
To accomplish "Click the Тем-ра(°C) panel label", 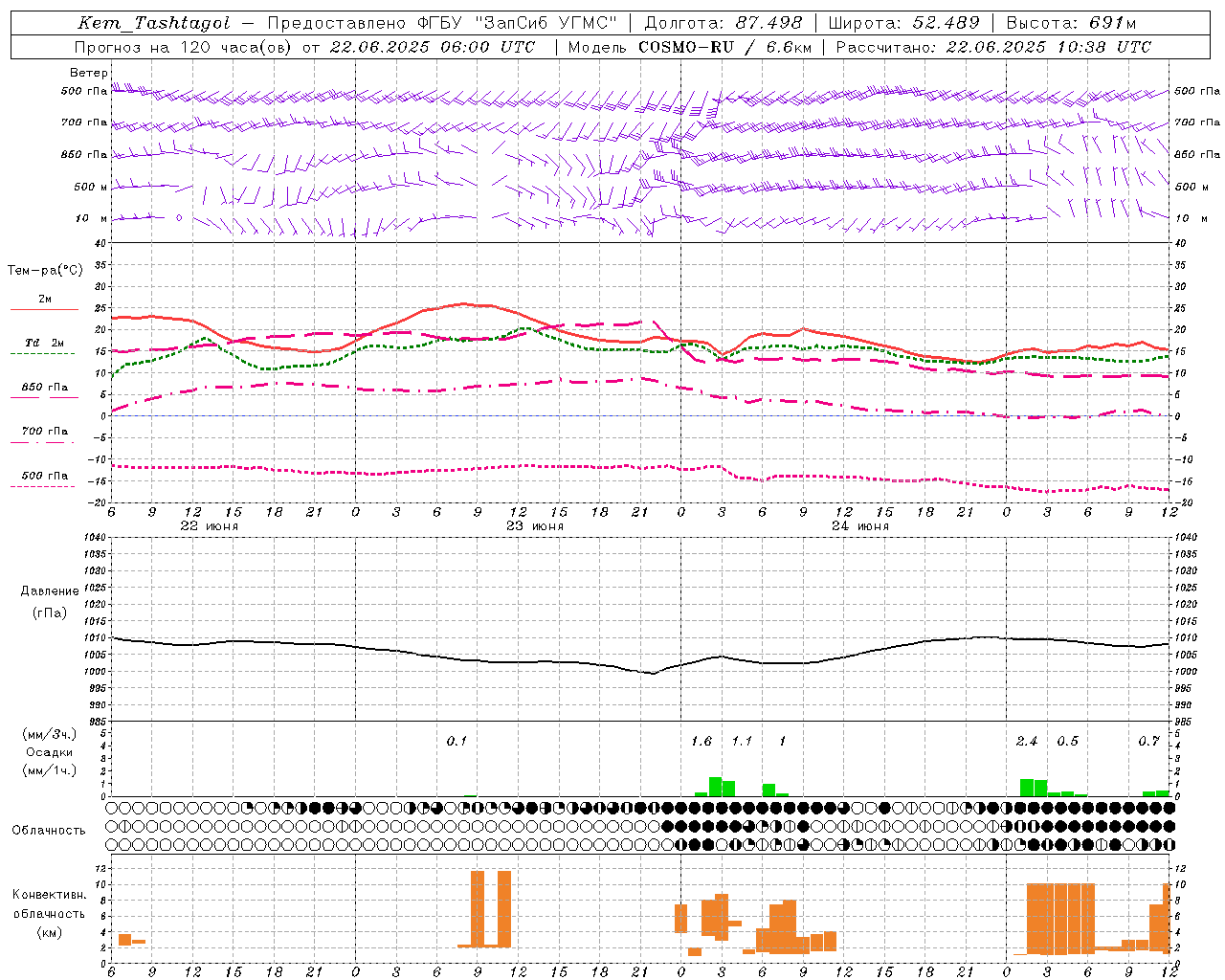I will pyautogui.click(x=44, y=271).
